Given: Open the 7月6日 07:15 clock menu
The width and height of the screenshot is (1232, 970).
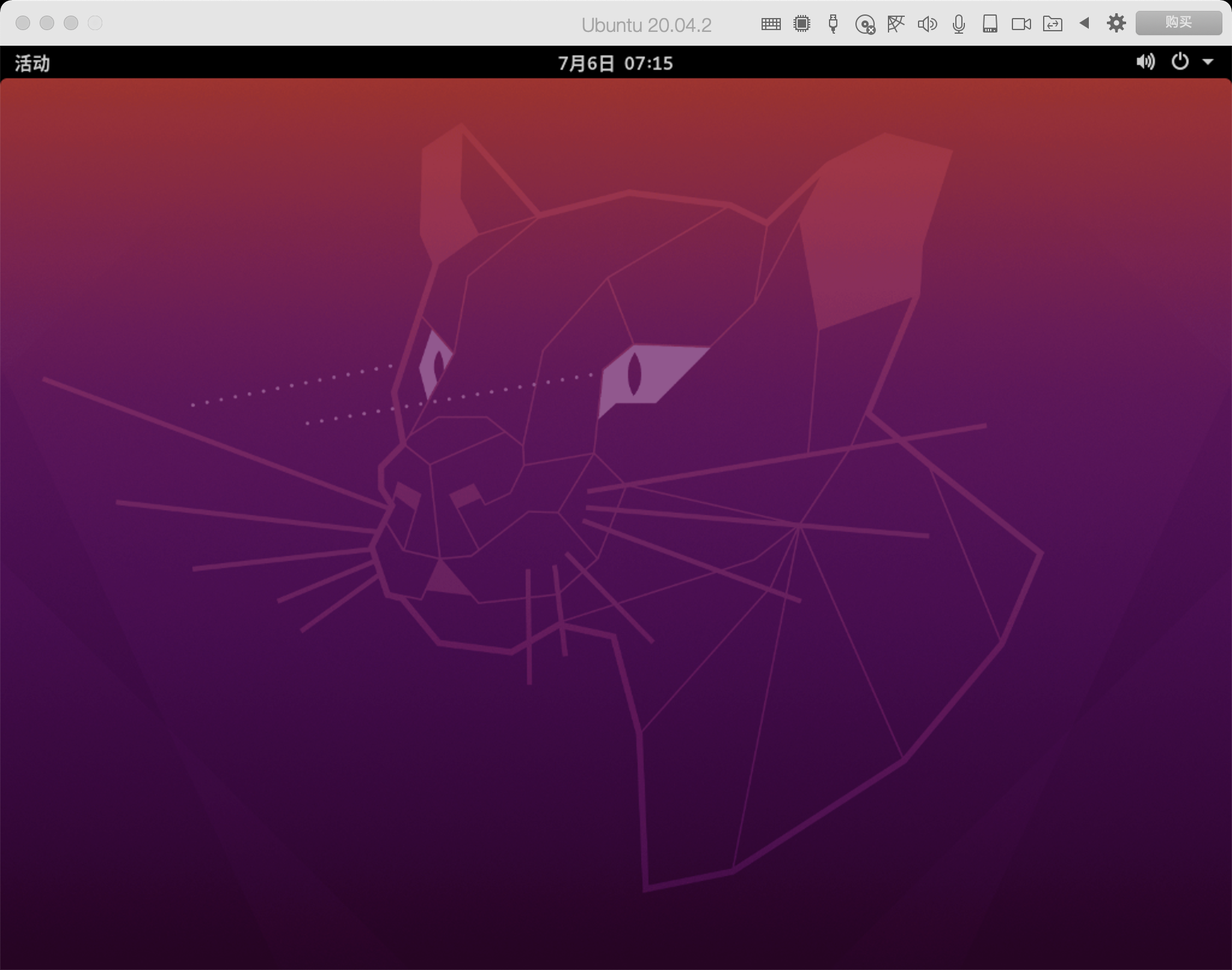Looking at the screenshot, I should click(x=615, y=63).
